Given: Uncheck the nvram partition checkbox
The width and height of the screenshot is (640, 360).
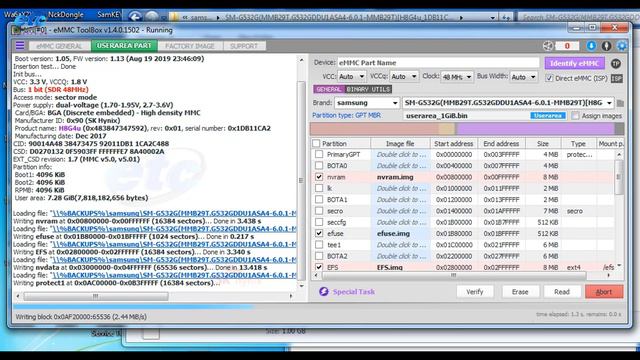Looking at the screenshot, I should (x=319, y=177).
